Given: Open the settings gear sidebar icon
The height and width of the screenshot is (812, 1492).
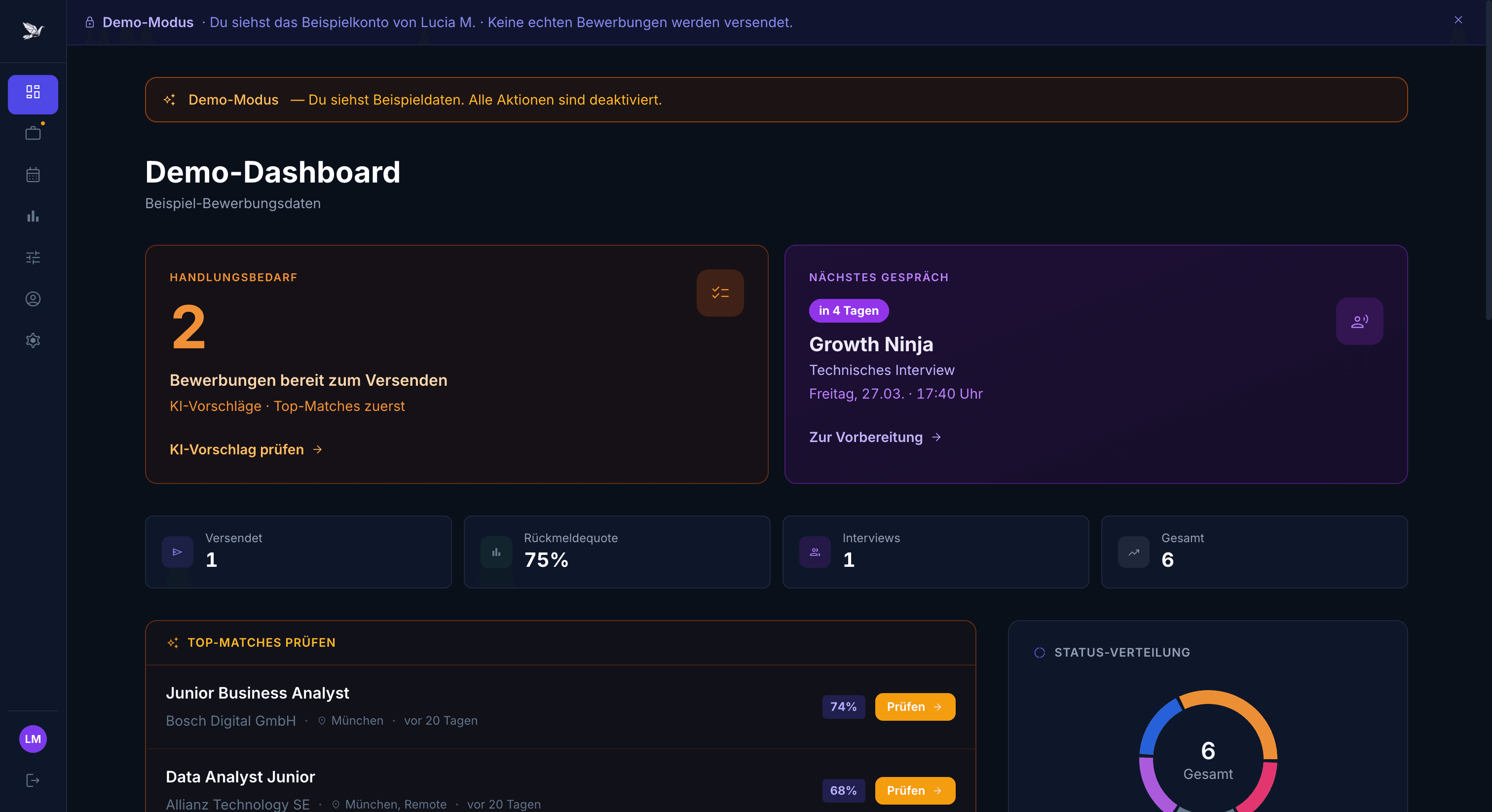Looking at the screenshot, I should pos(33,340).
